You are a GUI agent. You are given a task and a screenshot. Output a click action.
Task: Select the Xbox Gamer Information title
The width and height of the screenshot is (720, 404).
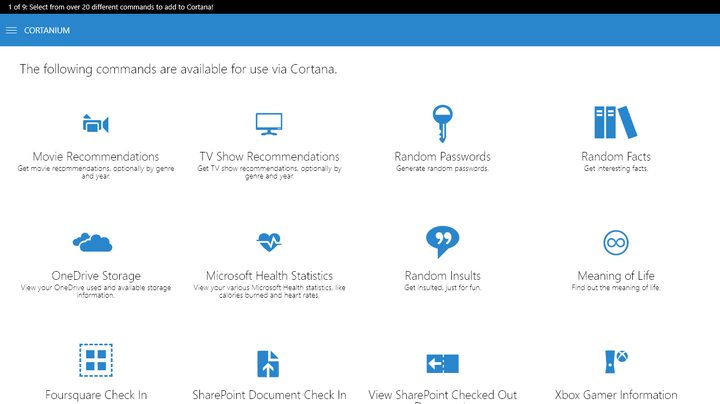pos(616,395)
